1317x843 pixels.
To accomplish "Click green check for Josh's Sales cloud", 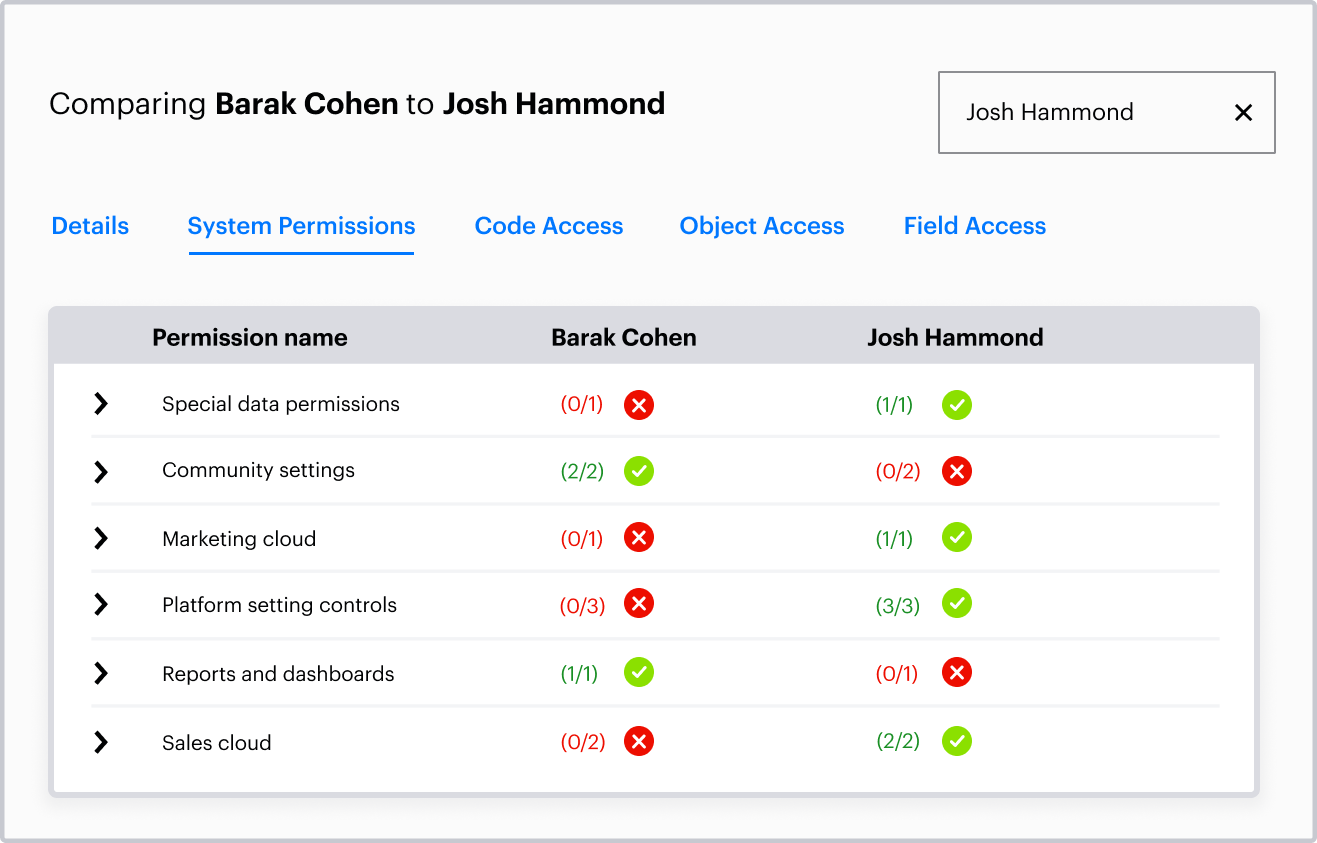I will (956, 741).
